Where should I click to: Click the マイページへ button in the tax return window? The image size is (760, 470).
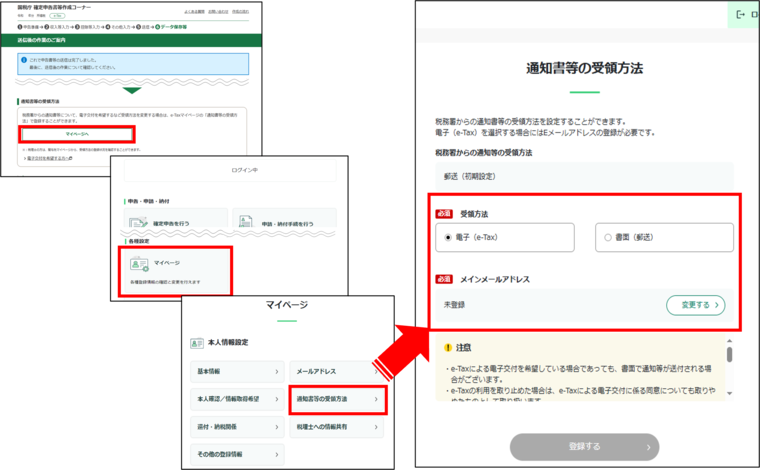pyautogui.click(x=77, y=134)
